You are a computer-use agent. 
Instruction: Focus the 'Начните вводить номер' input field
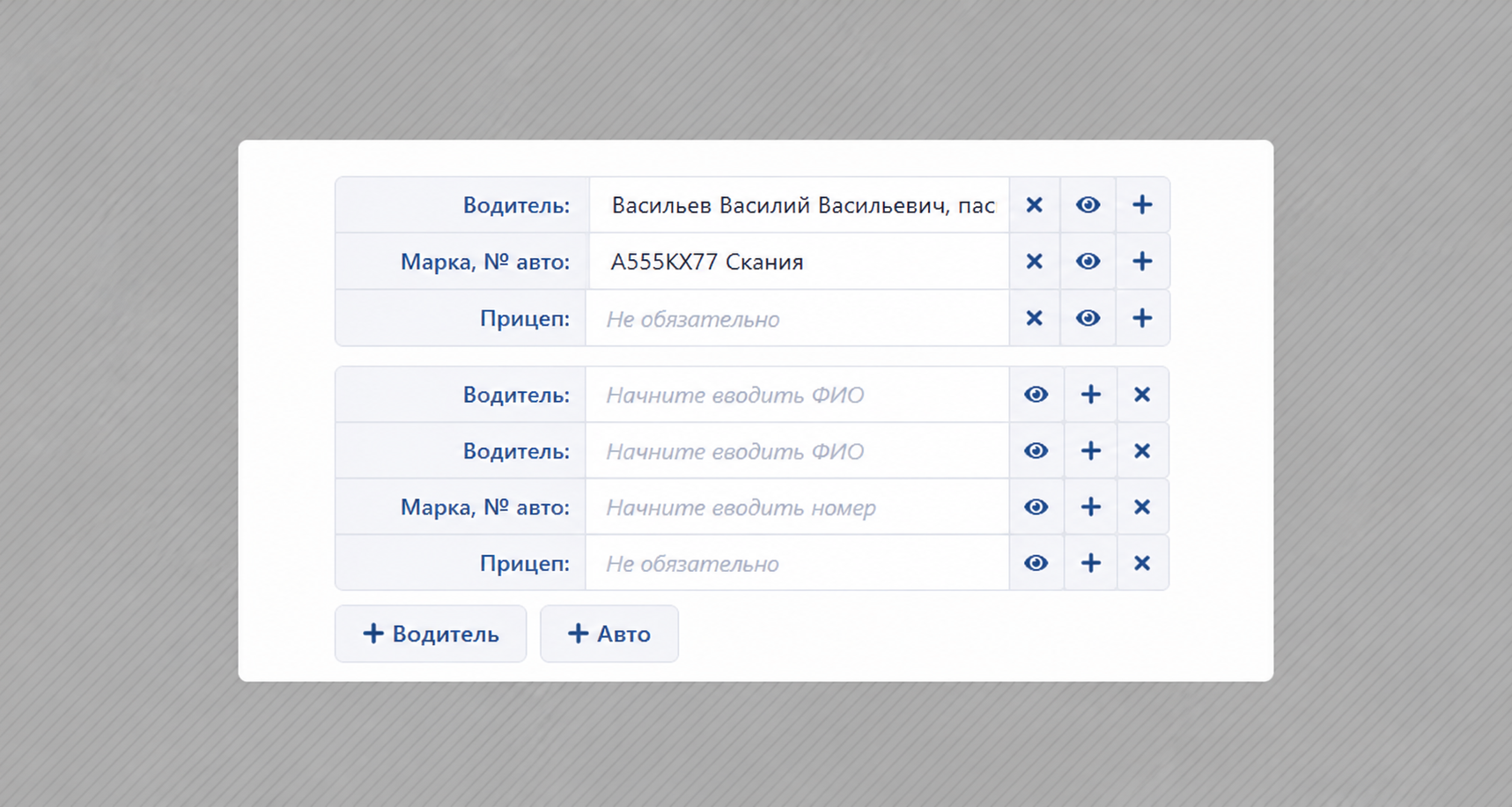pos(797,507)
